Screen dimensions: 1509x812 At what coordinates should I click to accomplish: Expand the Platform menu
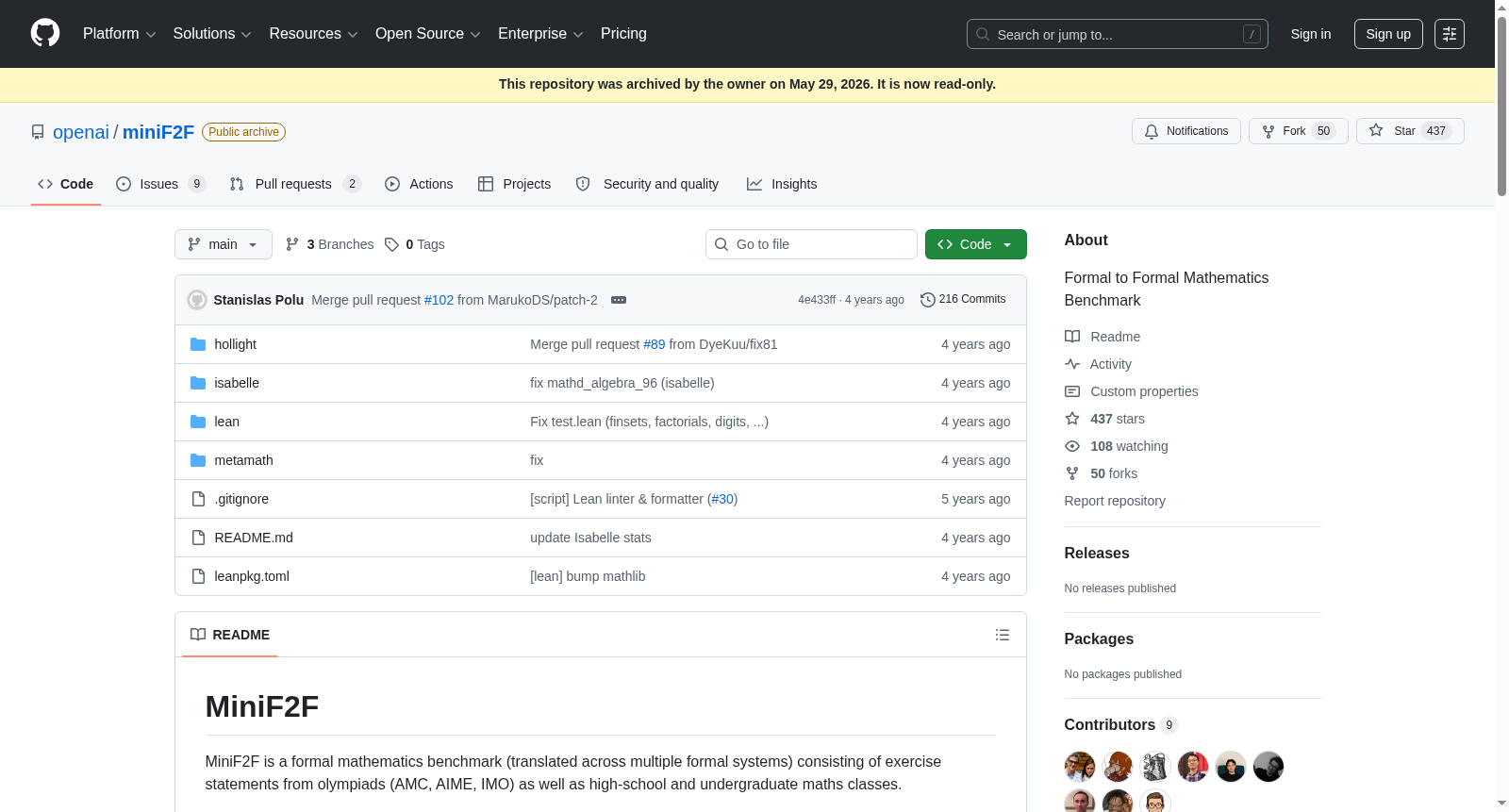[x=119, y=34]
